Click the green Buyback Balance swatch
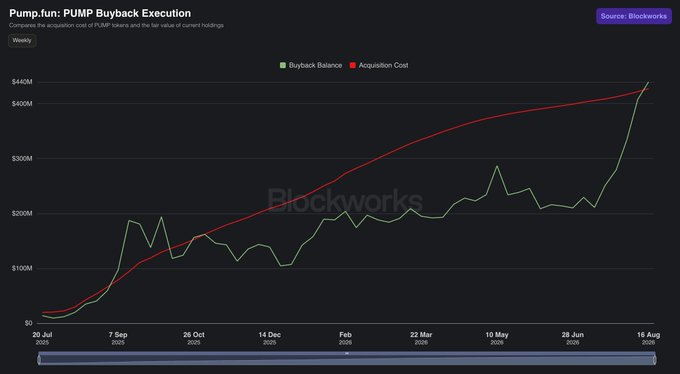The height and width of the screenshot is (374, 680). pos(283,66)
